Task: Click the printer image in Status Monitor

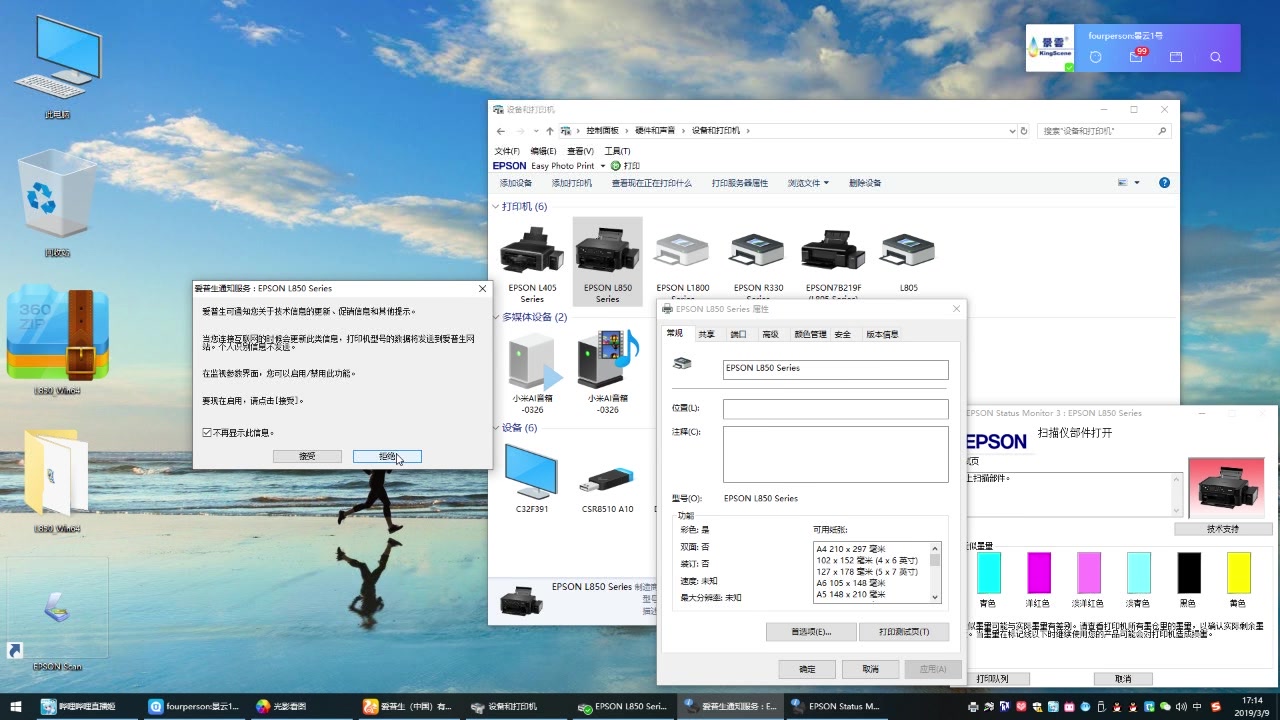Action: click(x=1227, y=489)
